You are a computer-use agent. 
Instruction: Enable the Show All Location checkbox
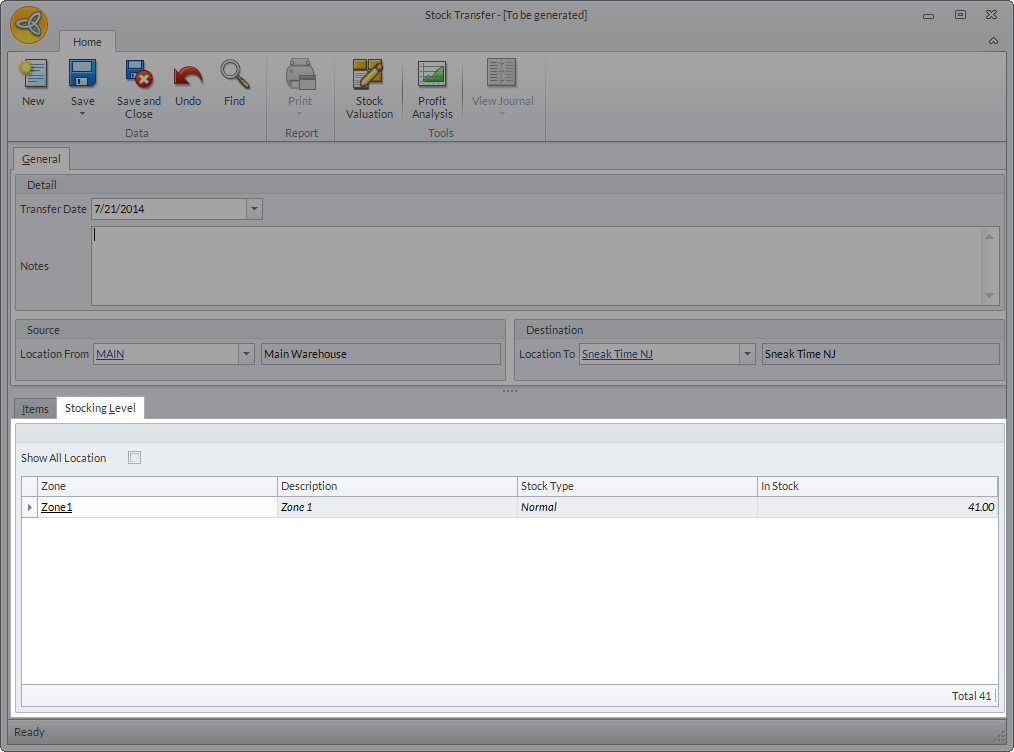[x=135, y=458]
